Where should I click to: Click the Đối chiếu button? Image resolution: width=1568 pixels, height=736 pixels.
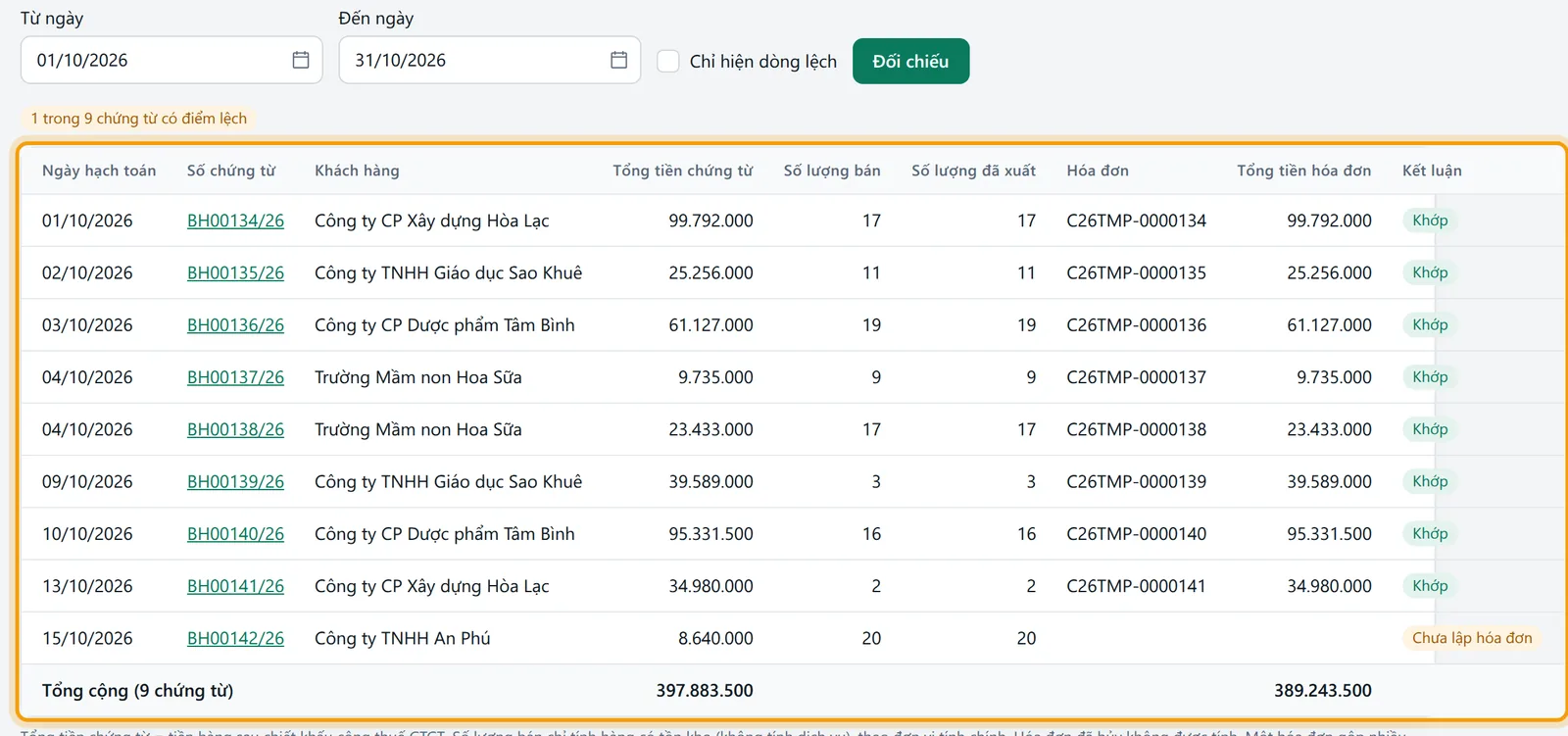910,61
